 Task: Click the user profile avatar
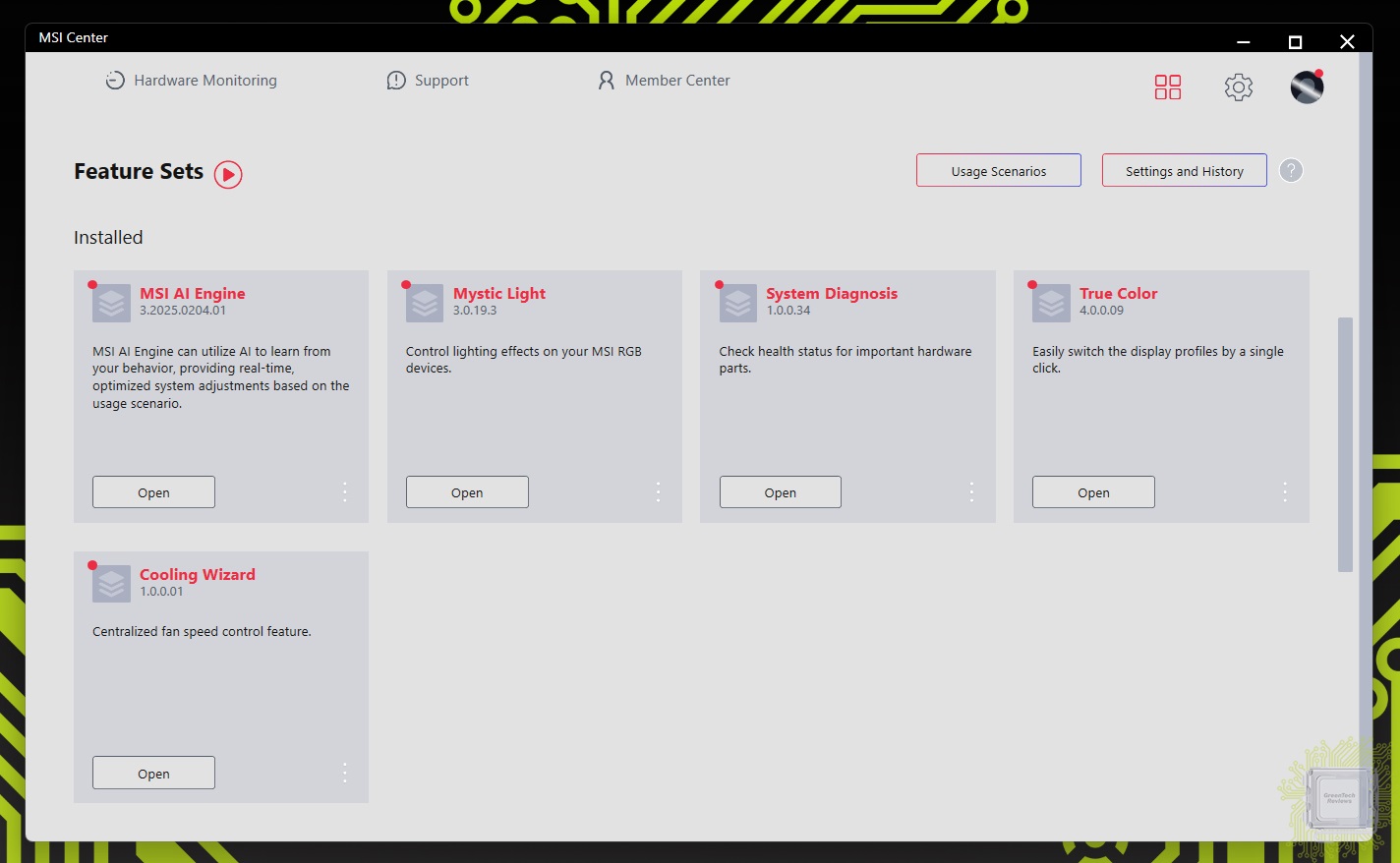(x=1307, y=86)
